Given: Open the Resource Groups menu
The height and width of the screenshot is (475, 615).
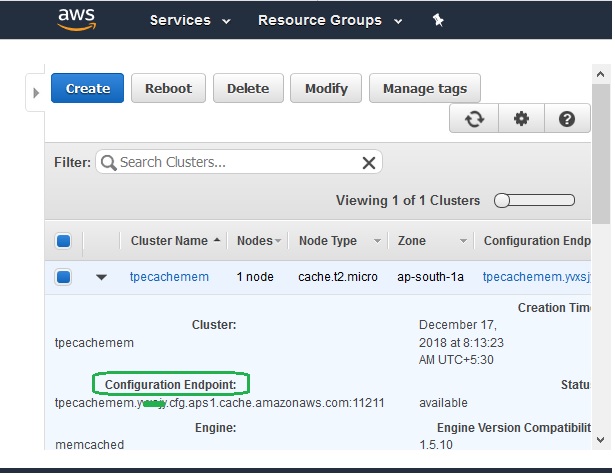Looking at the screenshot, I should point(329,20).
